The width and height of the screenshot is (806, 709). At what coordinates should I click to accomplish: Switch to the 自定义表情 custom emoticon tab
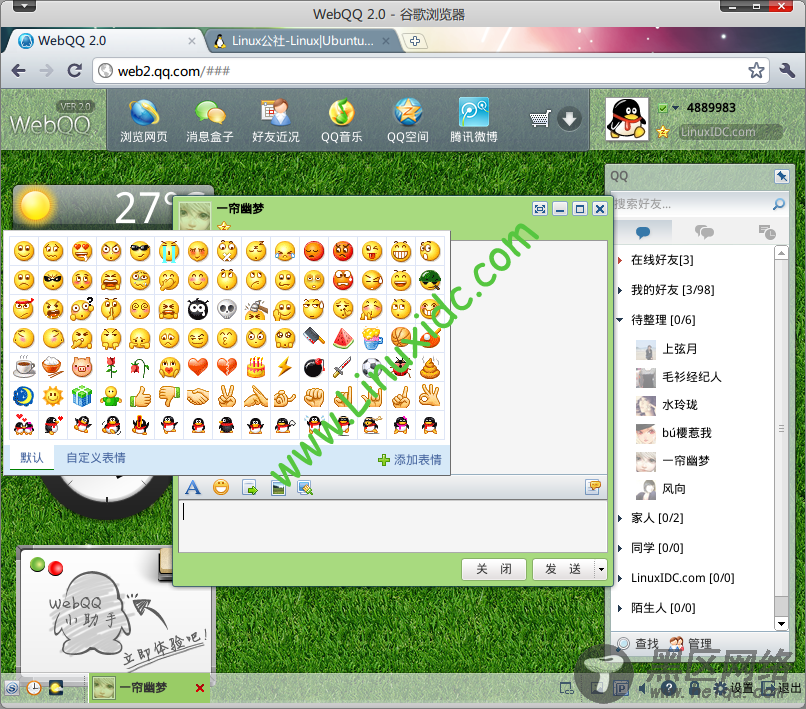point(96,458)
